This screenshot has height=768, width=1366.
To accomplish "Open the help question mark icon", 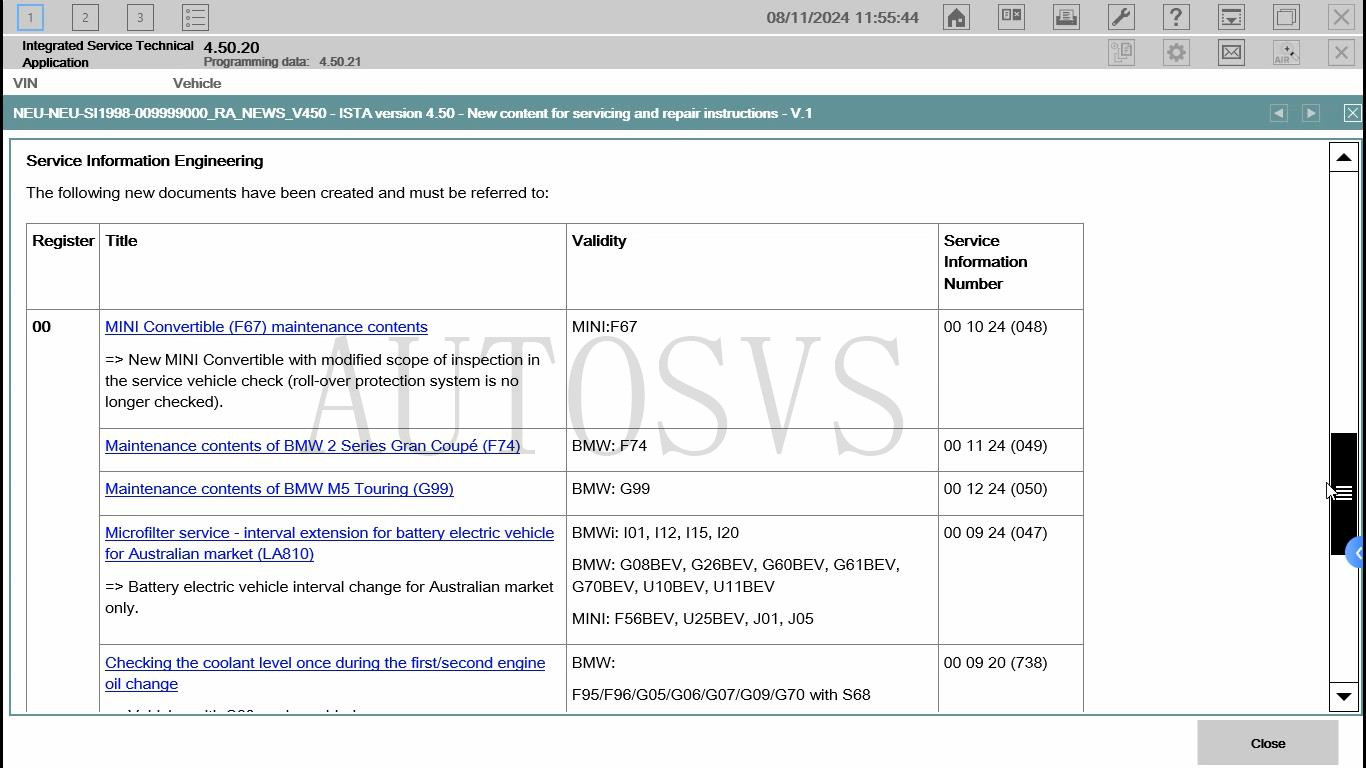I will point(1176,17).
